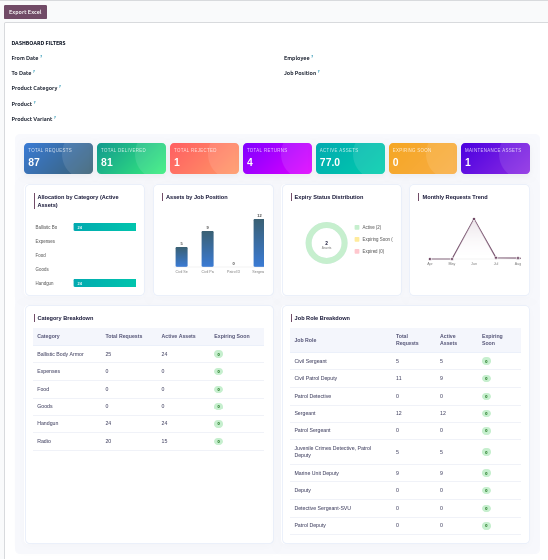Viewport: 548px width, 560px height.
Task: Open the Total Returns card showing 4
Action: tap(277, 159)
